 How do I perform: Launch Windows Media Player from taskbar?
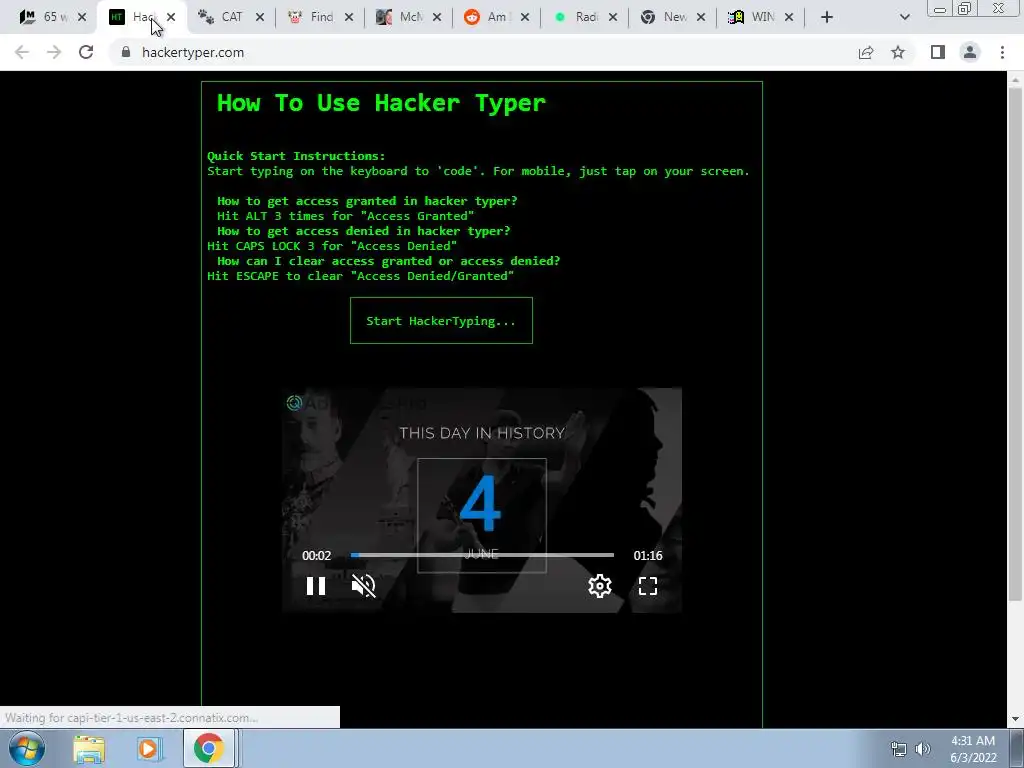[148, 748]
